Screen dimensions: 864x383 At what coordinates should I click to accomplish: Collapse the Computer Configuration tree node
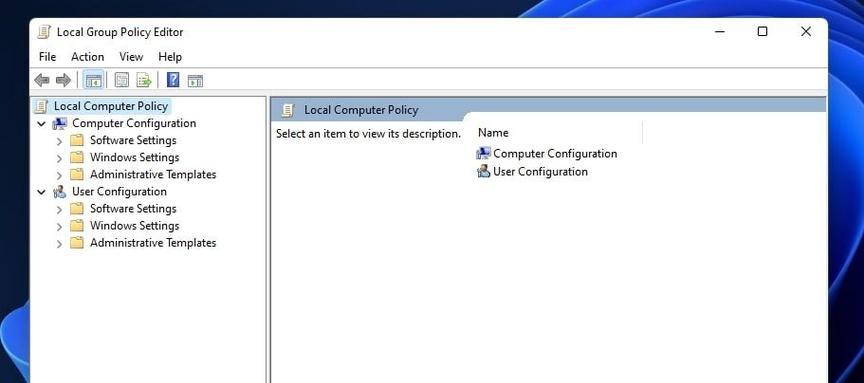click(x=41, y=123)
